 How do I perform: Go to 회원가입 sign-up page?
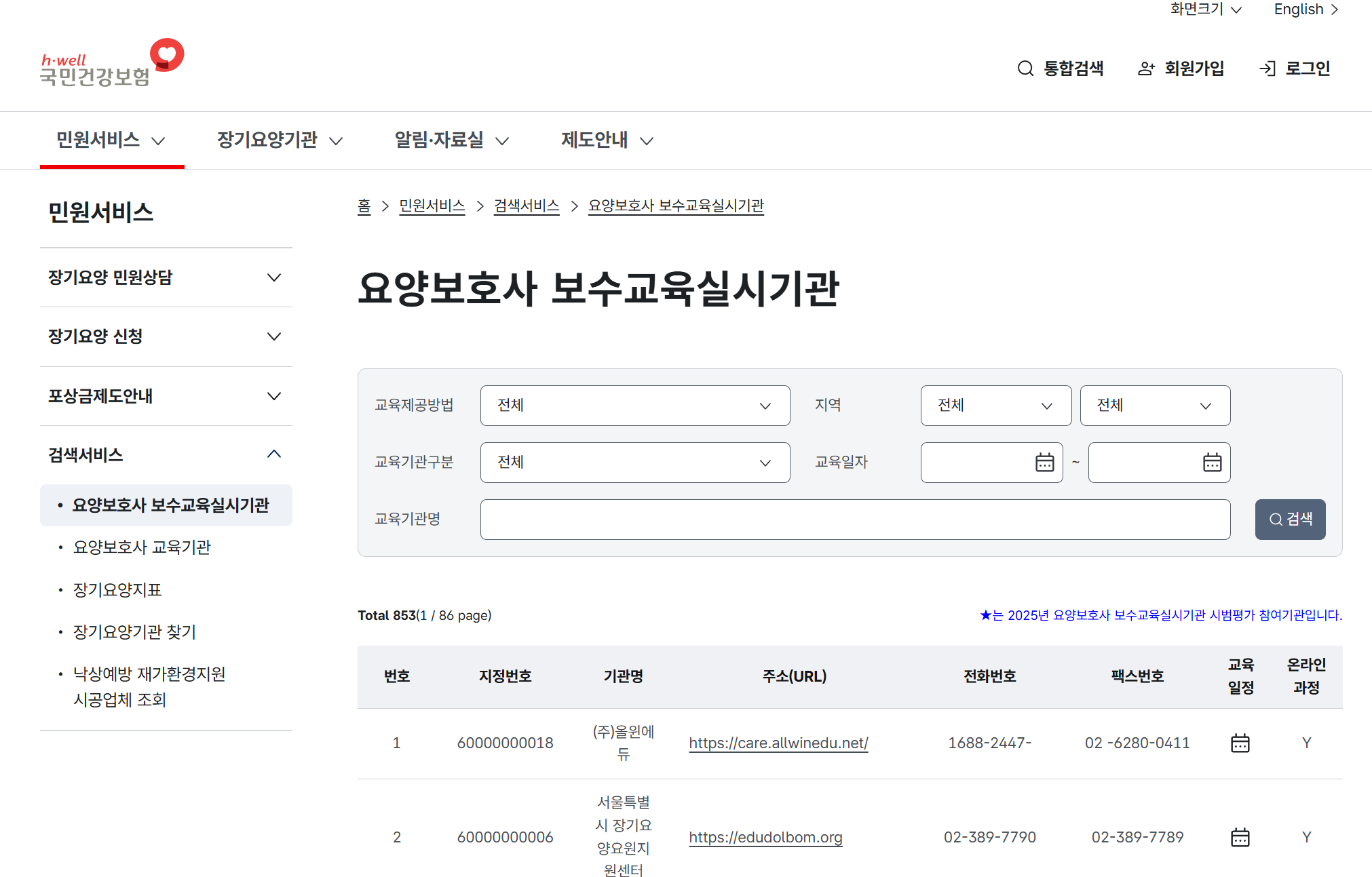point(1181,69)
